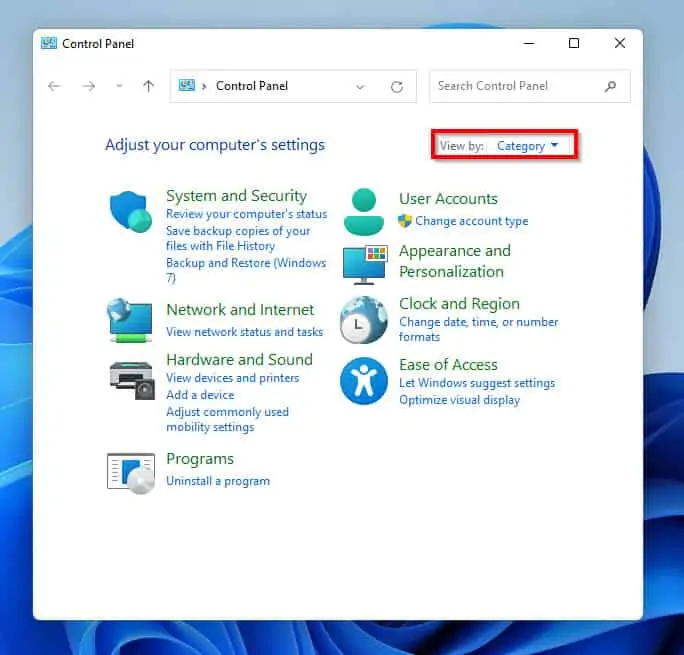Open Backup and Restore (Windows 7)

246,270
